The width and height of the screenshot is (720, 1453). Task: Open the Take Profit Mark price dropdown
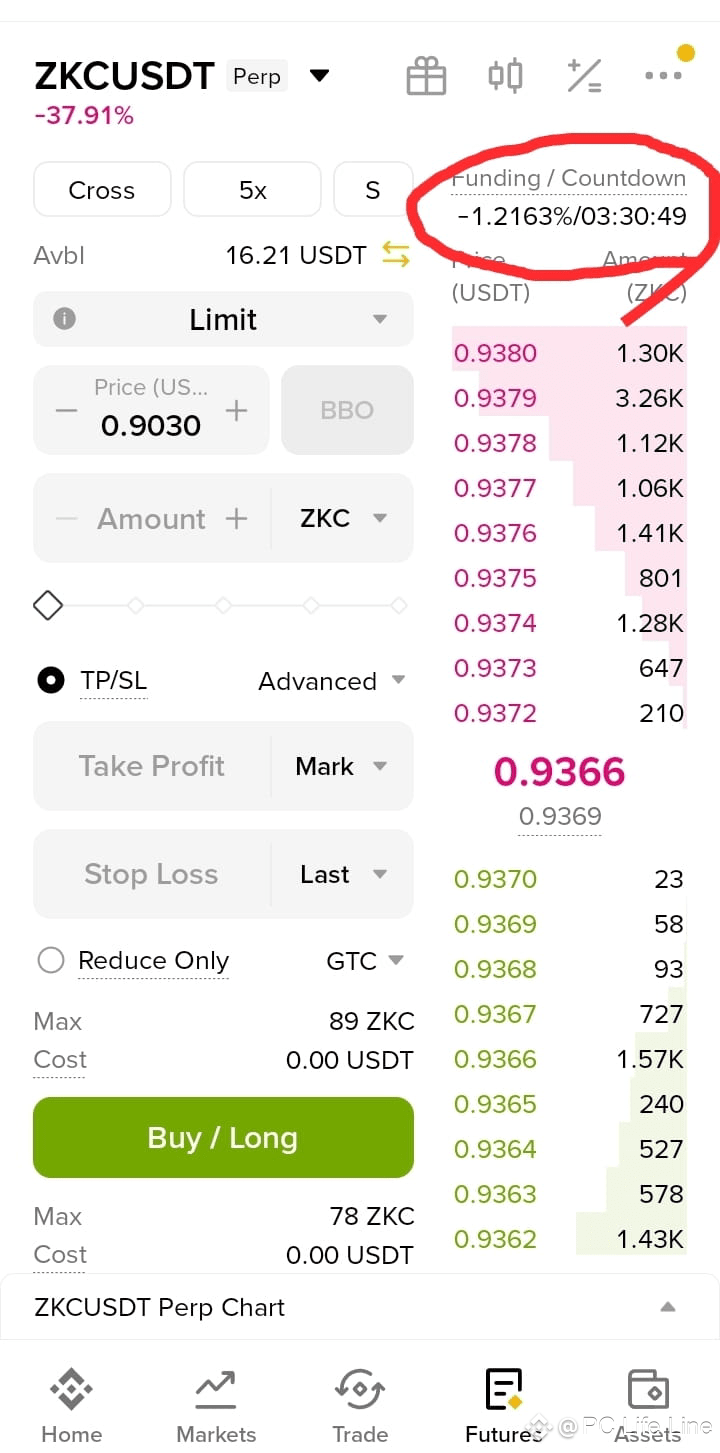(341, 766)
